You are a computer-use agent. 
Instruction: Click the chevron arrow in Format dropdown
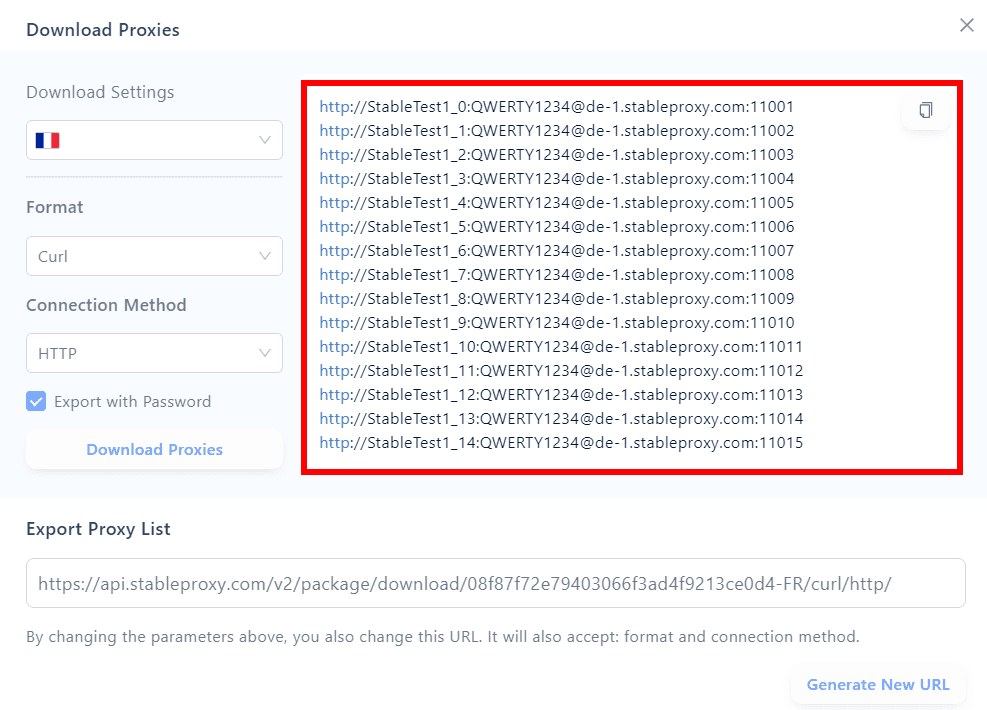coord(265,256)
